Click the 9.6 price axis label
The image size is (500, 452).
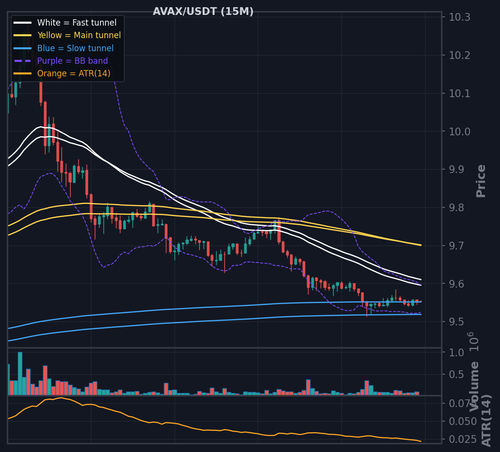pos(457,284)
